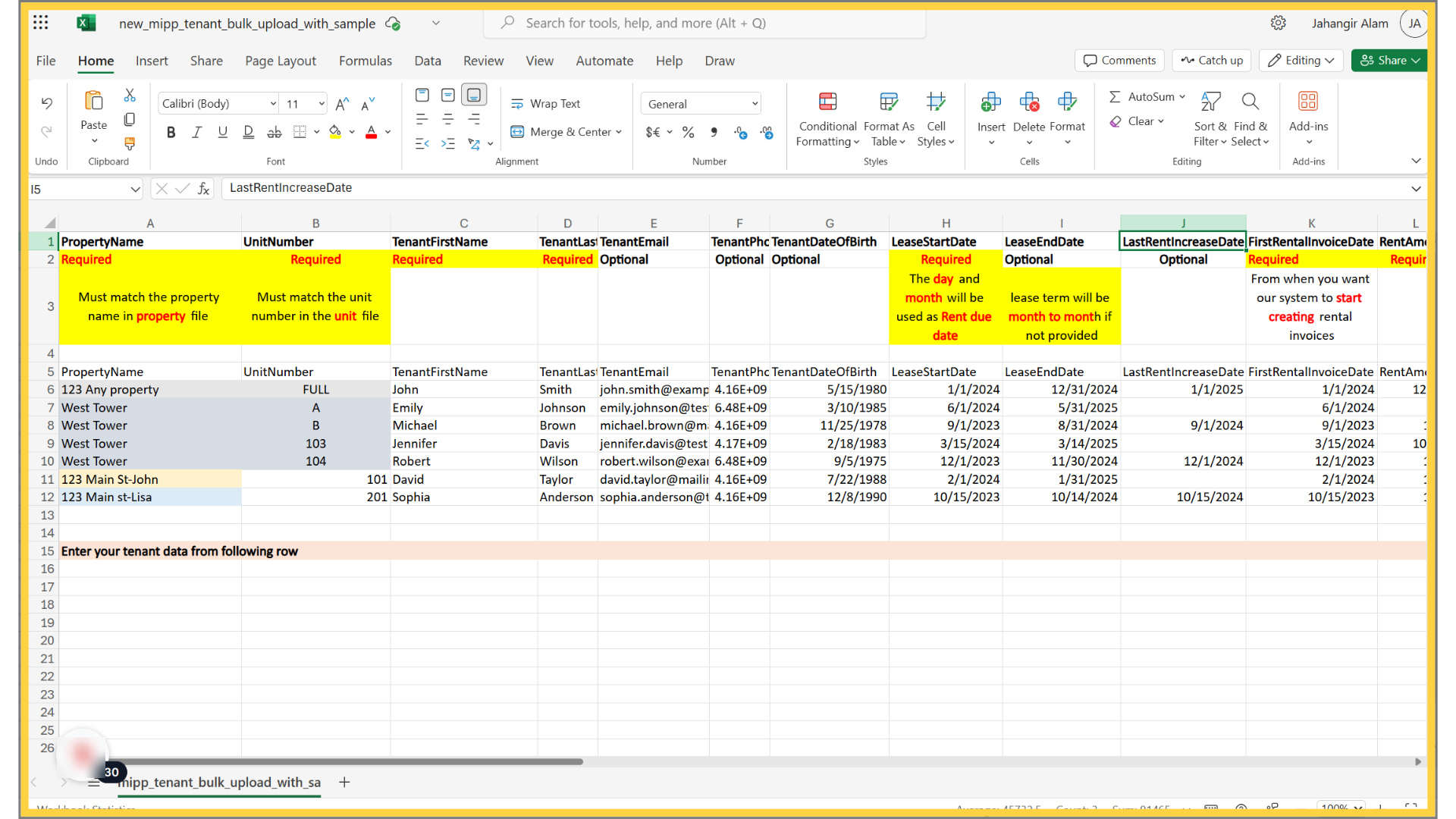Image resolution: width=1456 pixels, height=819 pixels.
Task: Decrease indent in Alignment group
Action: point(422,143)
